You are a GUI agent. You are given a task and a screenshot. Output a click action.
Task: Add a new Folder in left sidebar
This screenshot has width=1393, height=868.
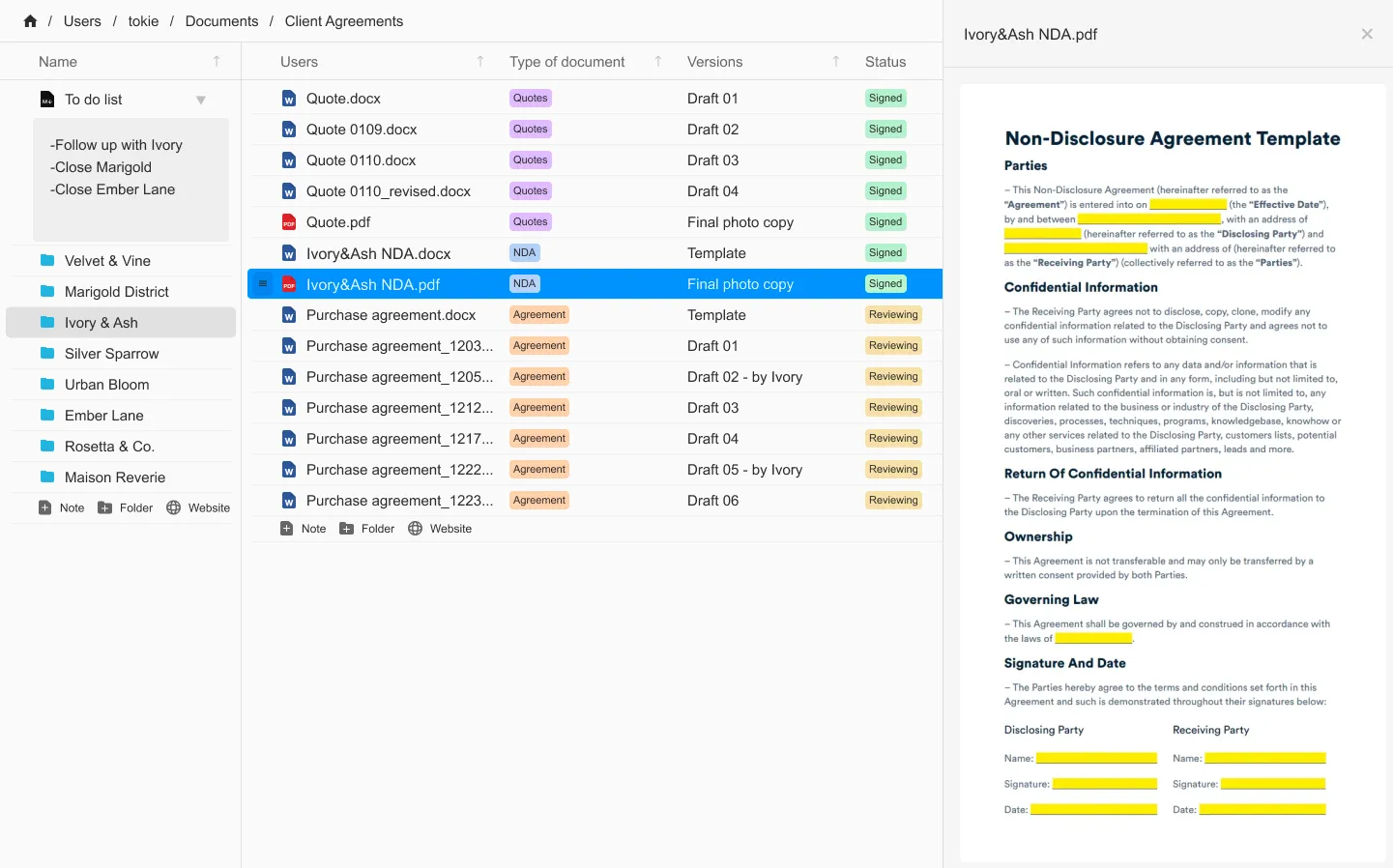[x=126, y=507]
